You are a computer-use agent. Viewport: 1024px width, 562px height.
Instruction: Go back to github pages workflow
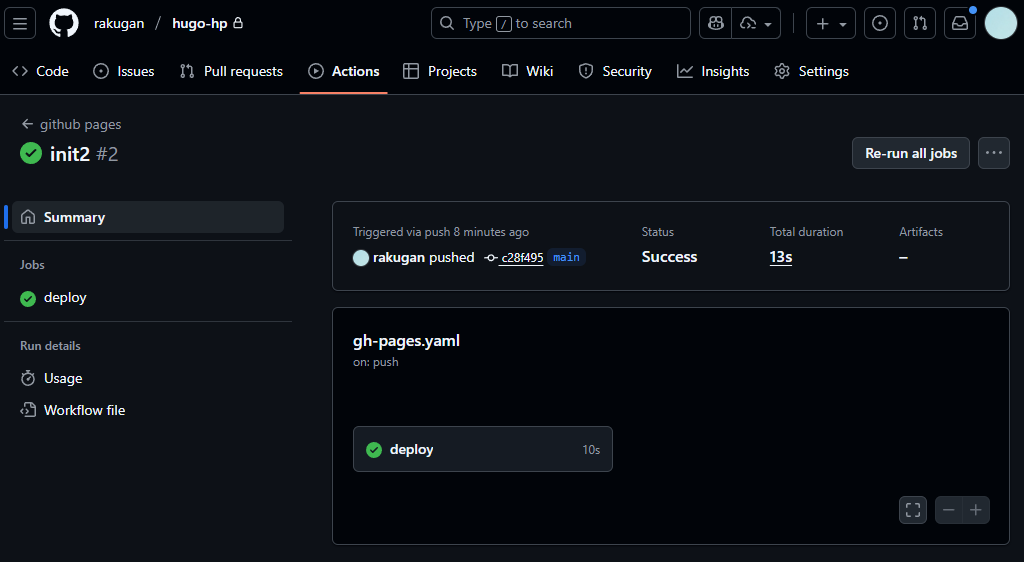(71, 124)
